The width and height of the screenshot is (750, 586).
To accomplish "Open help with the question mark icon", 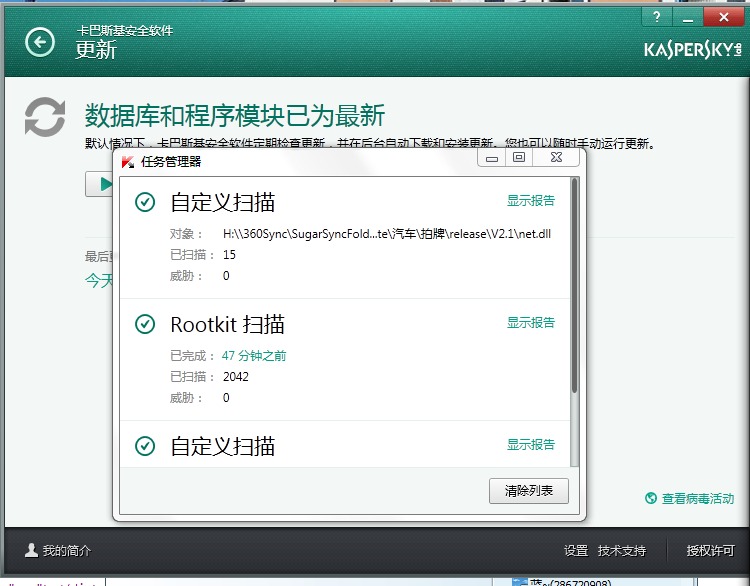I will point(657,18).
